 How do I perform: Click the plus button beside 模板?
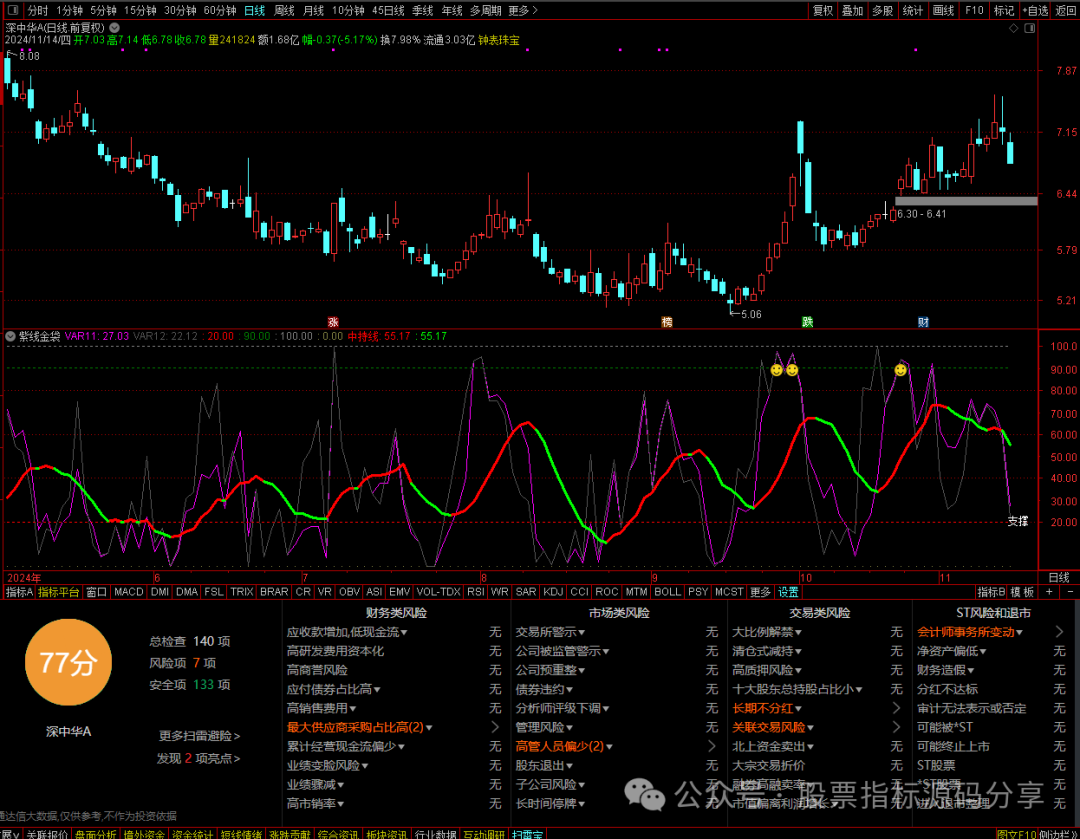[x=1049, y=592]
